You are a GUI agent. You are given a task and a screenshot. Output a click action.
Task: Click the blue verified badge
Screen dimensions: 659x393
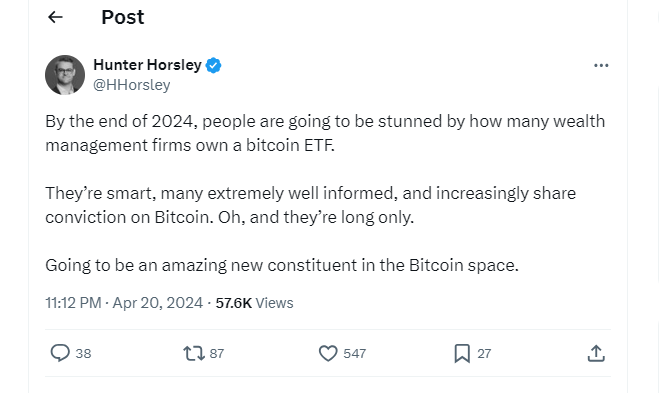tap(214, 65)
